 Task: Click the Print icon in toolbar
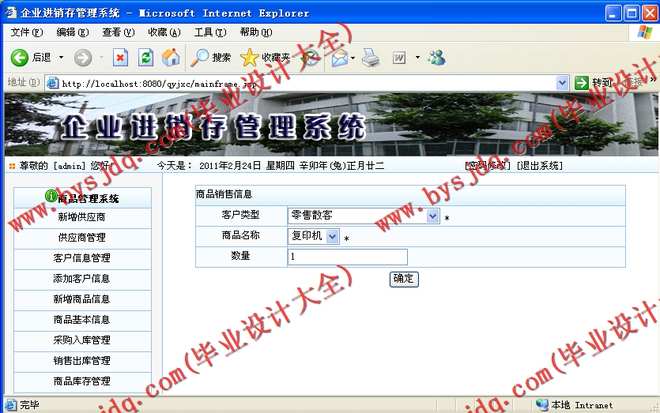370,58
